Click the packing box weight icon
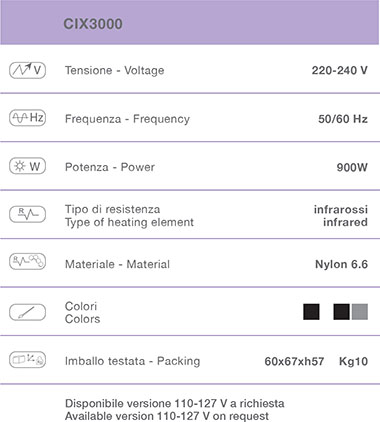380x422 pixels. click(27, 360)
